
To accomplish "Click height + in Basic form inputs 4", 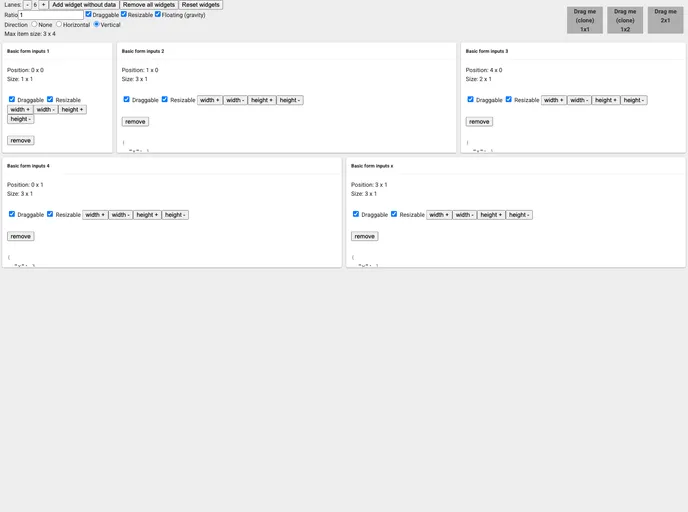I will pos(147,215).
